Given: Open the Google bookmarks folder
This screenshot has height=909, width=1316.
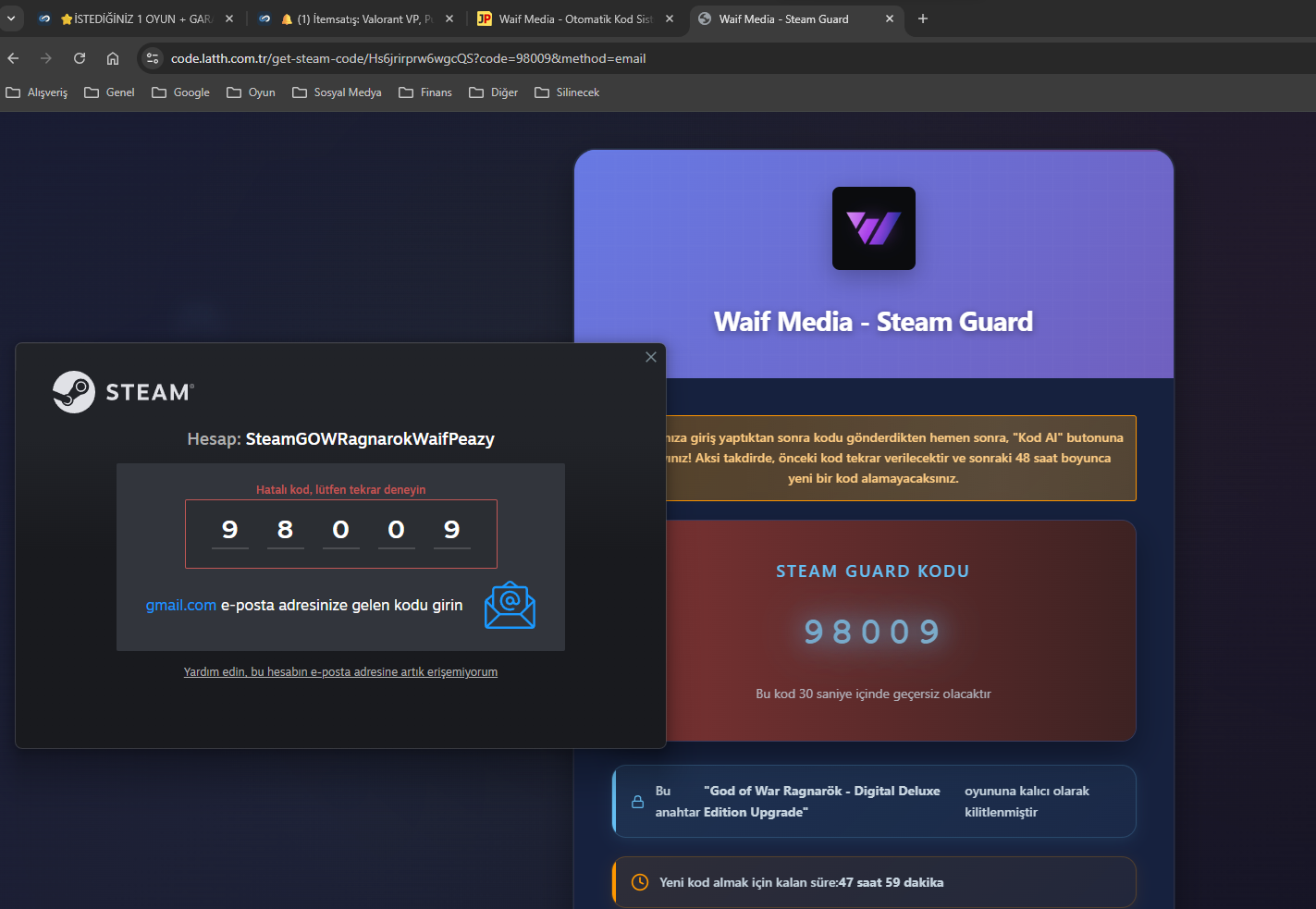Looking at the screenshot, I should (181, 92).
